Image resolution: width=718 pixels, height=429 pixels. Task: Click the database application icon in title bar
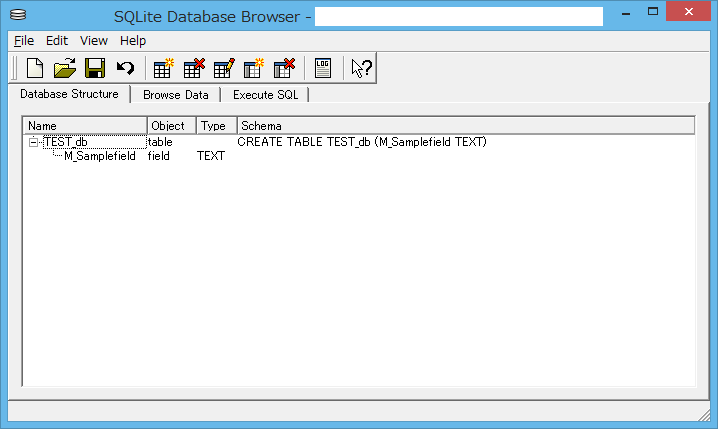(18, 15)
